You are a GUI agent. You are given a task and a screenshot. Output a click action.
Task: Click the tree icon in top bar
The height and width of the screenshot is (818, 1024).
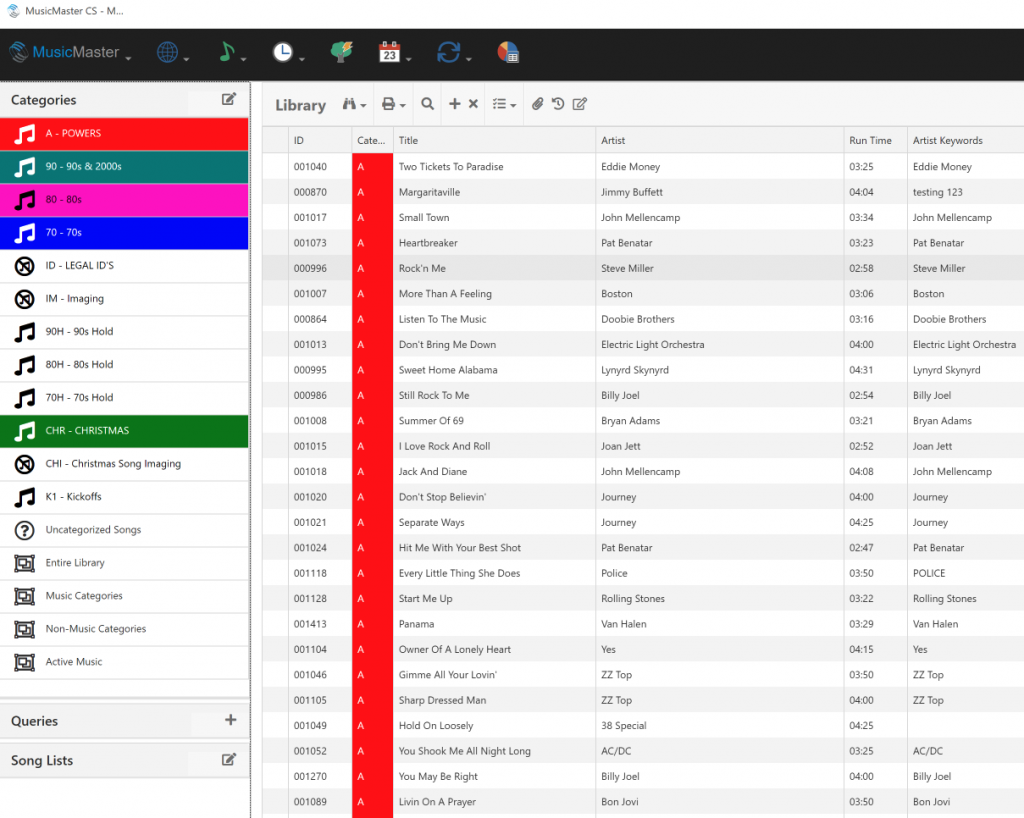pyautogui.click(x=342, y=52)
